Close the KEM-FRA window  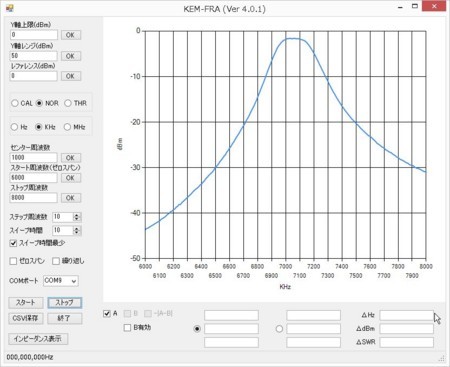[x=434, y=6]
